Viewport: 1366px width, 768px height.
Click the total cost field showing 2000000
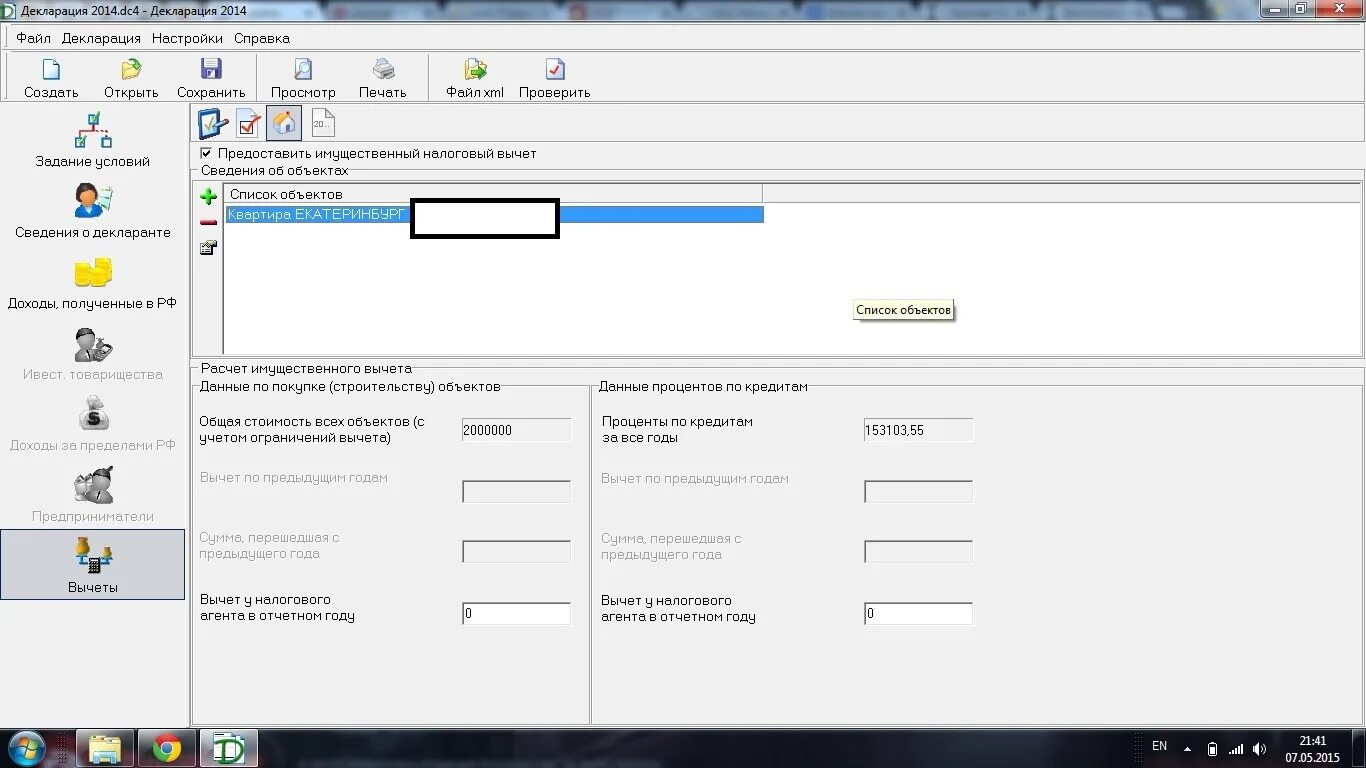[x=516, y=430]
